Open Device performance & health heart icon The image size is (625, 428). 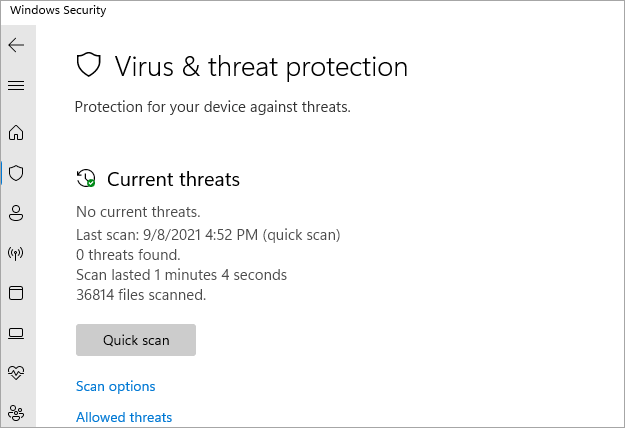tap(16, 372)
